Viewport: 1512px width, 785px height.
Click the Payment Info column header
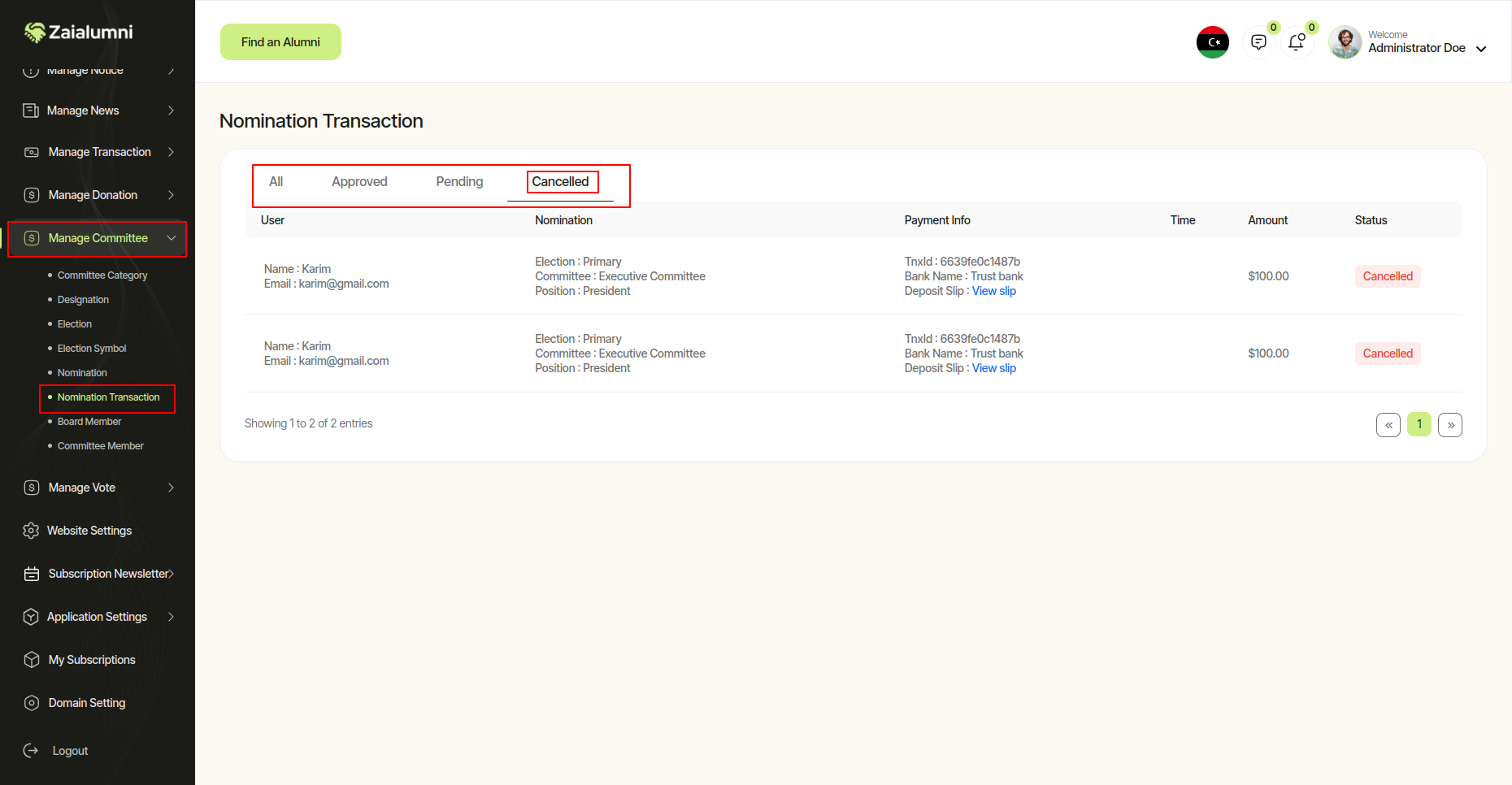pyautogui.click(x=937, y=220)
